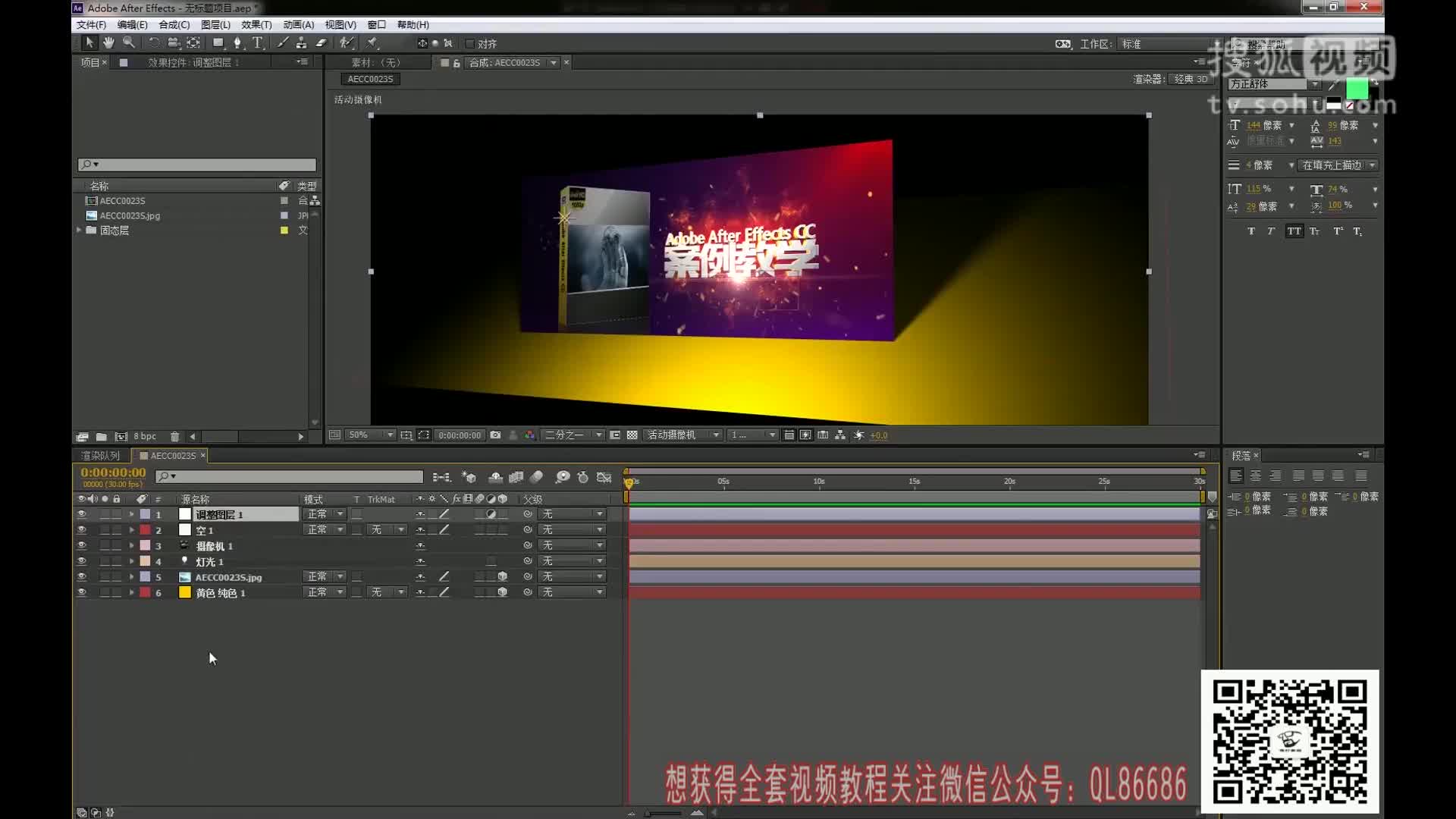Image resolution: width=1456 pixels, height=819 pixels.
Task: Open blend mode dropdown for 调整图层 1
Action: 325,514
